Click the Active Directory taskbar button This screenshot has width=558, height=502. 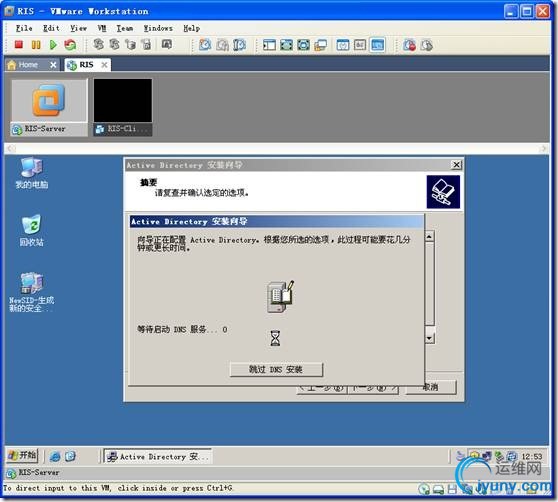coord(158,456)
